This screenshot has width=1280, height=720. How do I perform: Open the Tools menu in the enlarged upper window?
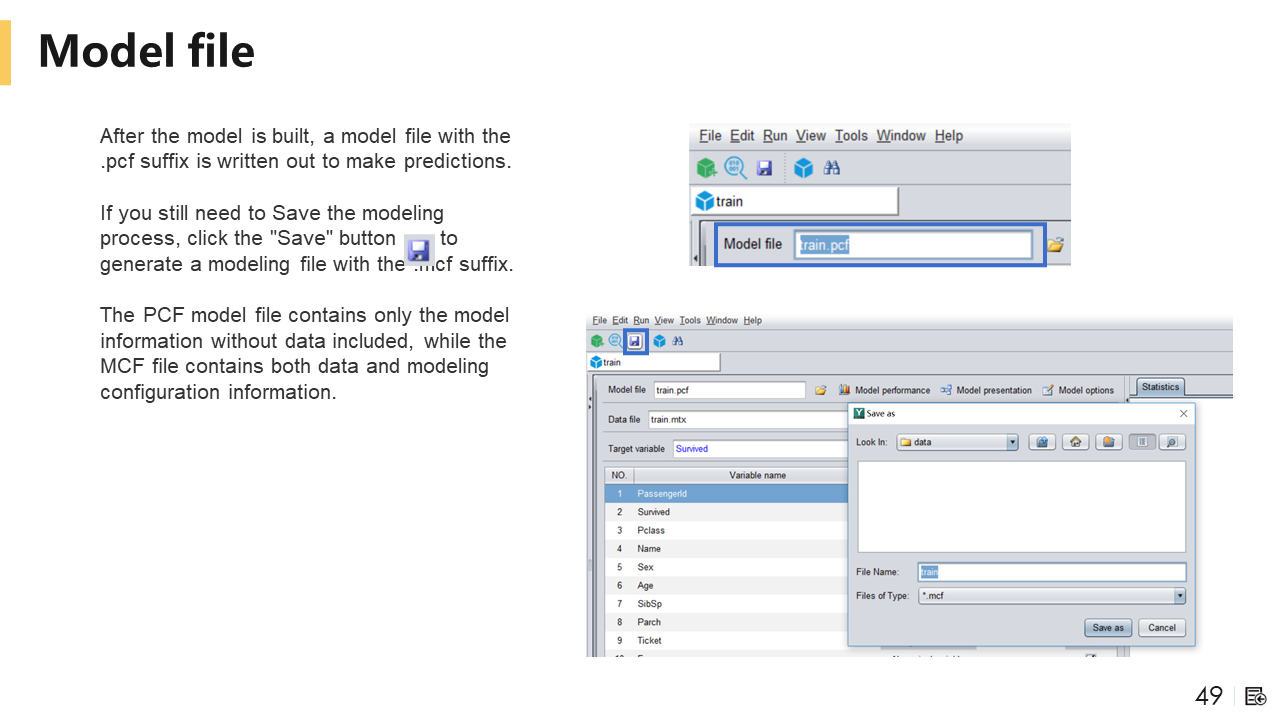tap(852, 136)
